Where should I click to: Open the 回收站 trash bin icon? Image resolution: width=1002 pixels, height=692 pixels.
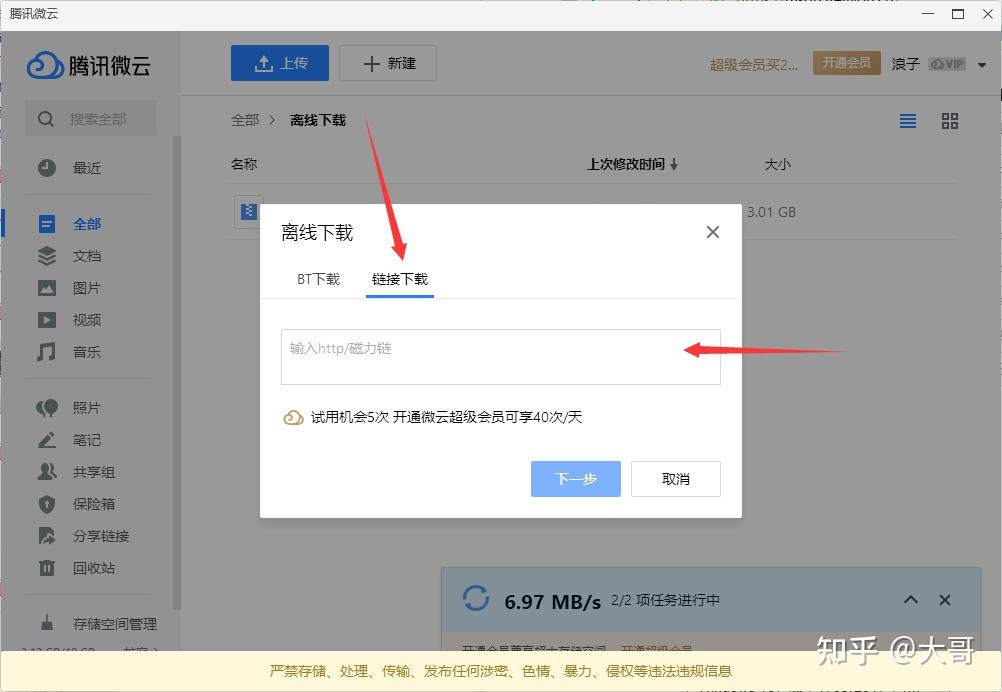pyautogui.click(x=47, y=567)
